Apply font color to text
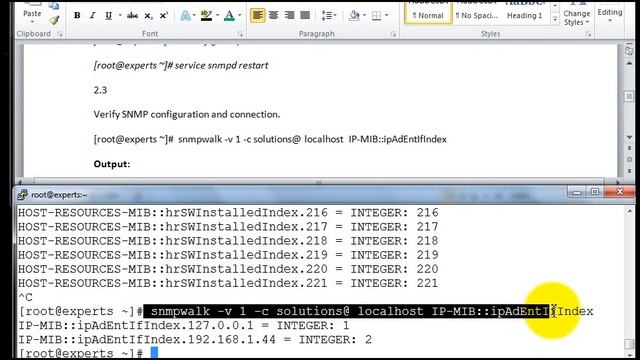 (229, 16)
